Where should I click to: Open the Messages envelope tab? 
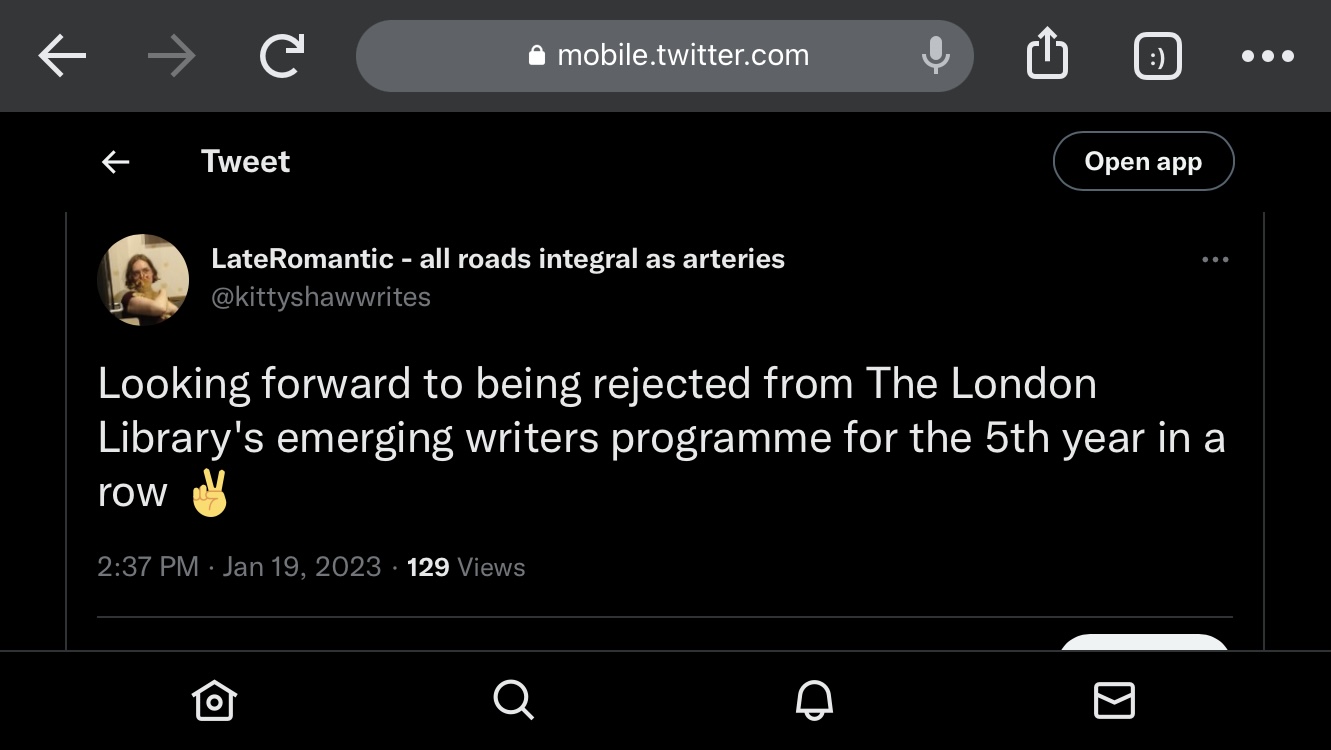pos(1114,700)
